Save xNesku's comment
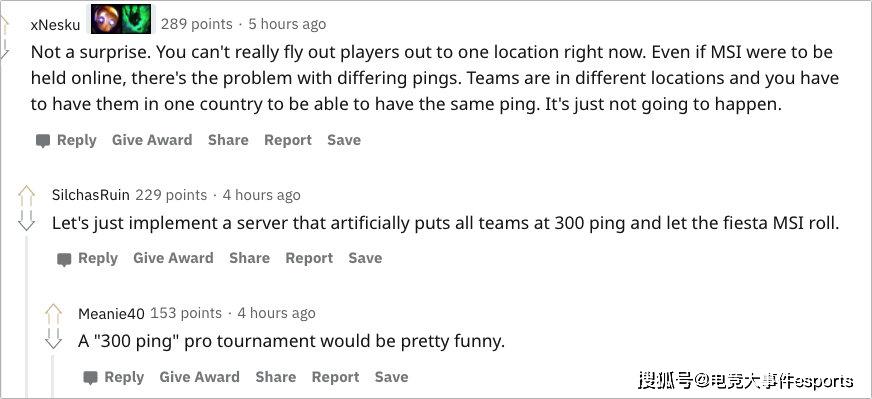The height and width of the screenshot is (399, 872). pos(344,140)
